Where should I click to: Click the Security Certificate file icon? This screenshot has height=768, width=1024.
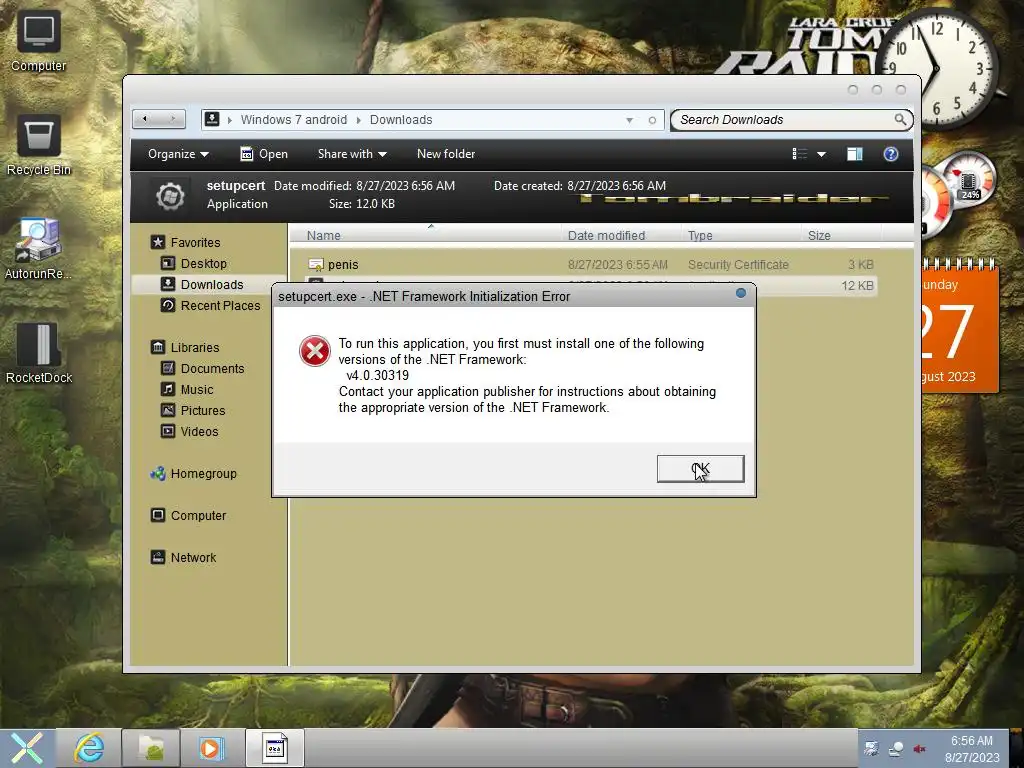(x=315, y=264)
